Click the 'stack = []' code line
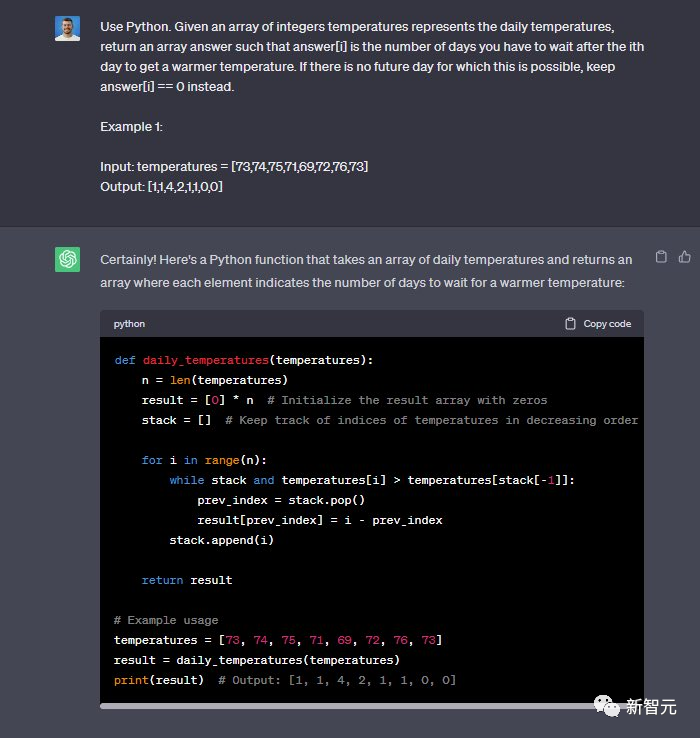The width and height of the screenshot is (700, 738). pyautogui.click(x=177, y=420)
